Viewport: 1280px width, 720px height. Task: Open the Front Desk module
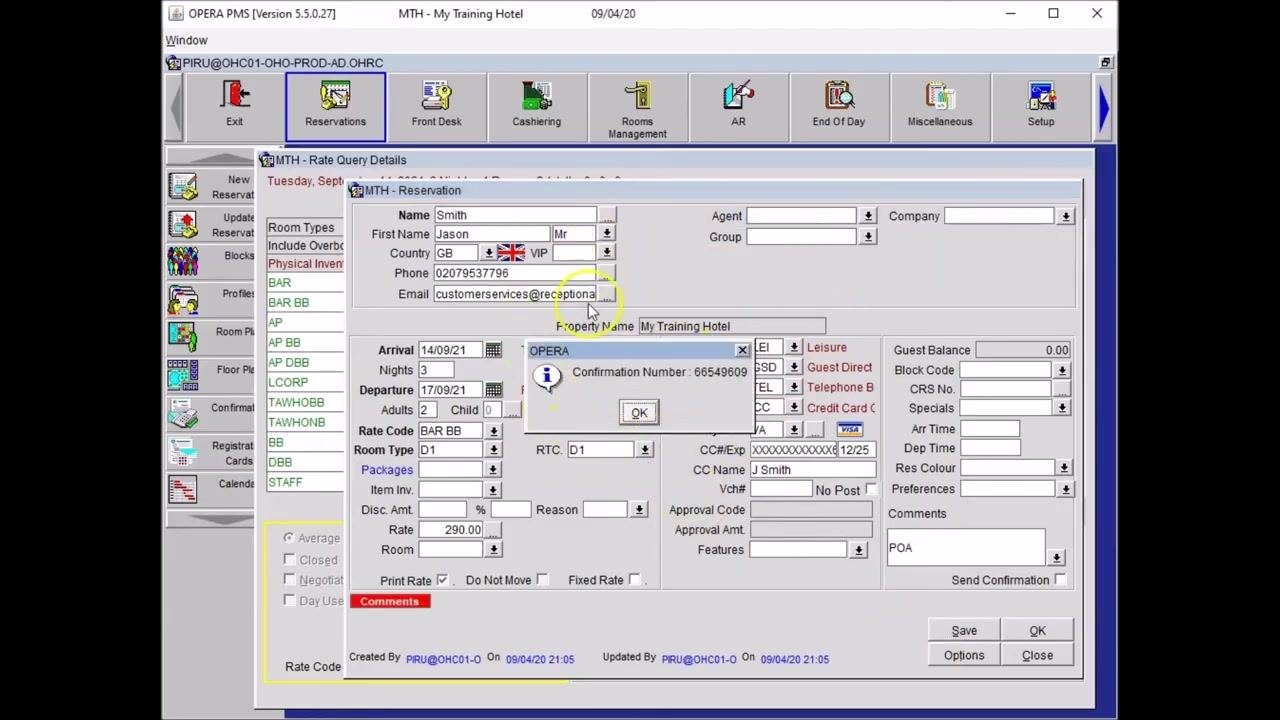(436, 105)
